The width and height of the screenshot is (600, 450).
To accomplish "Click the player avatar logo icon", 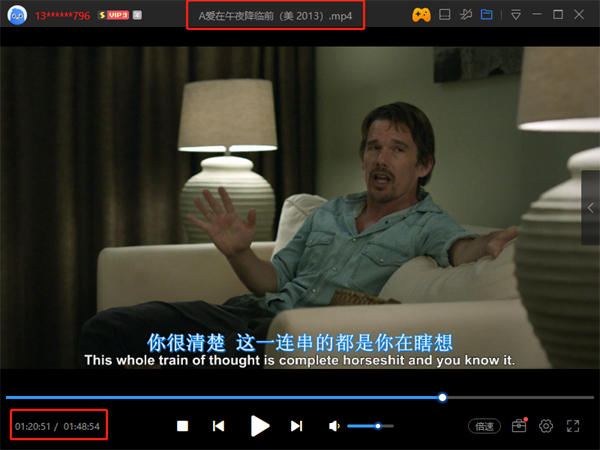I will pyautogui.click(x=17, y=15).
